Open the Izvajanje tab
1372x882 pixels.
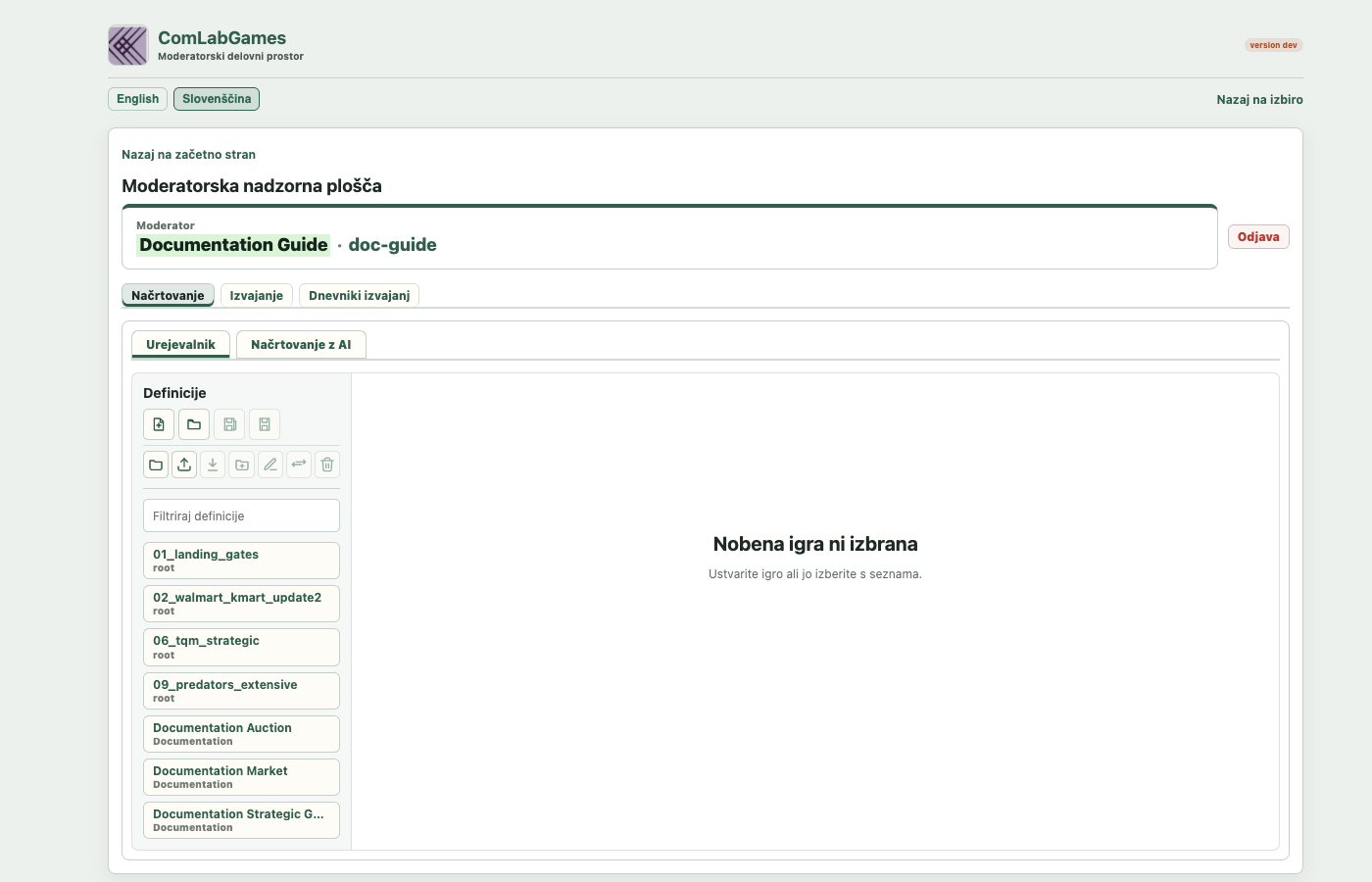257,295
